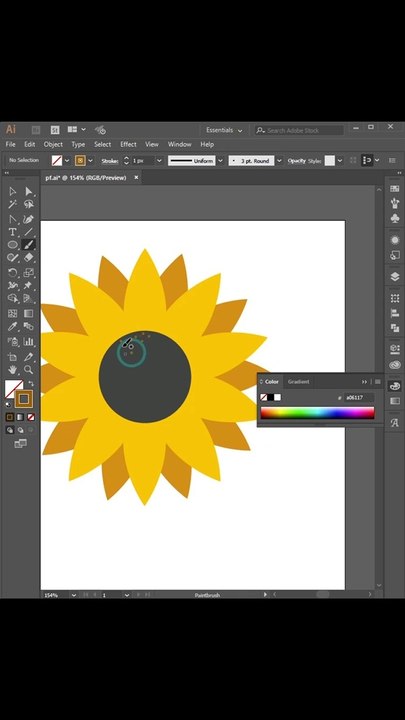Select the Shape Builder tool

coord(12,298)
